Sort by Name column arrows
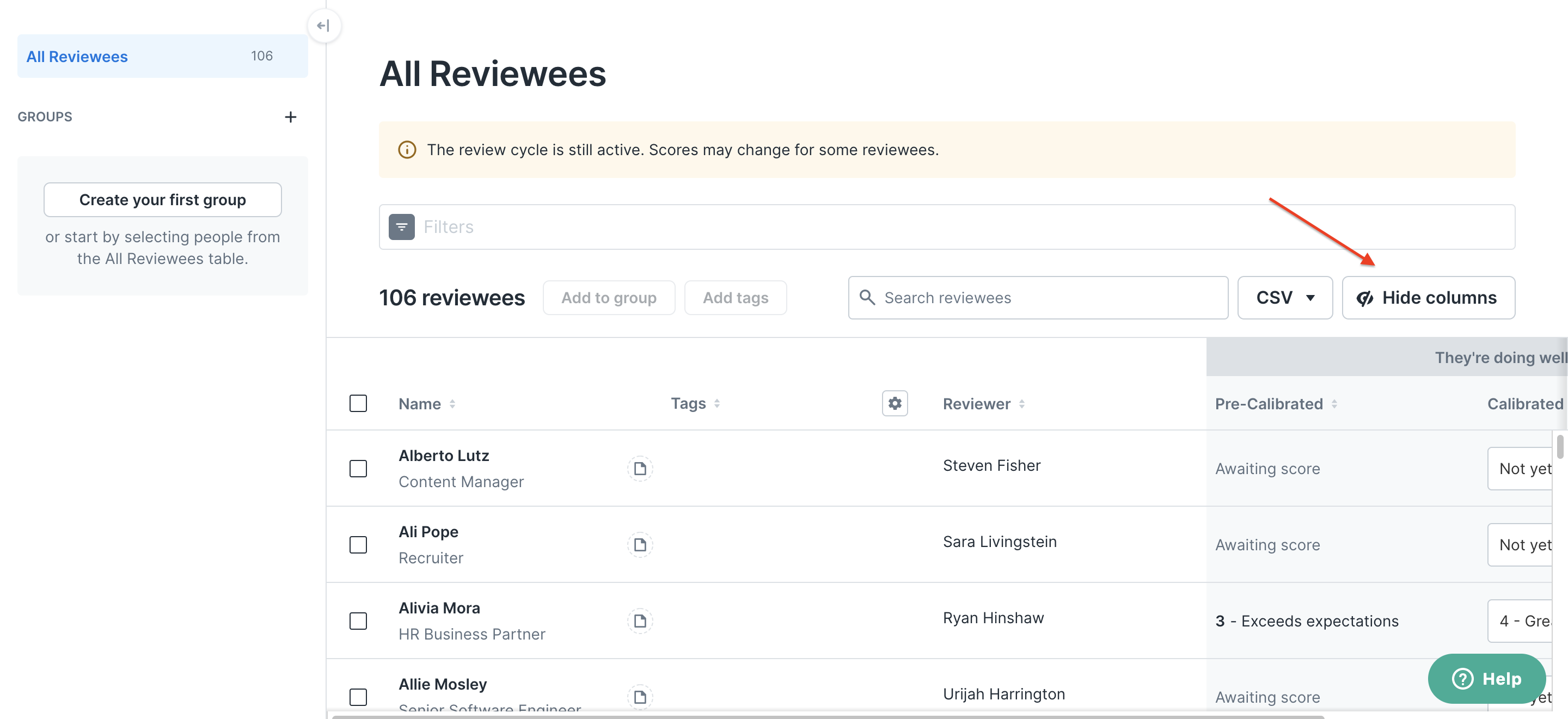The image size is (1568, 719). coord(452,404)
